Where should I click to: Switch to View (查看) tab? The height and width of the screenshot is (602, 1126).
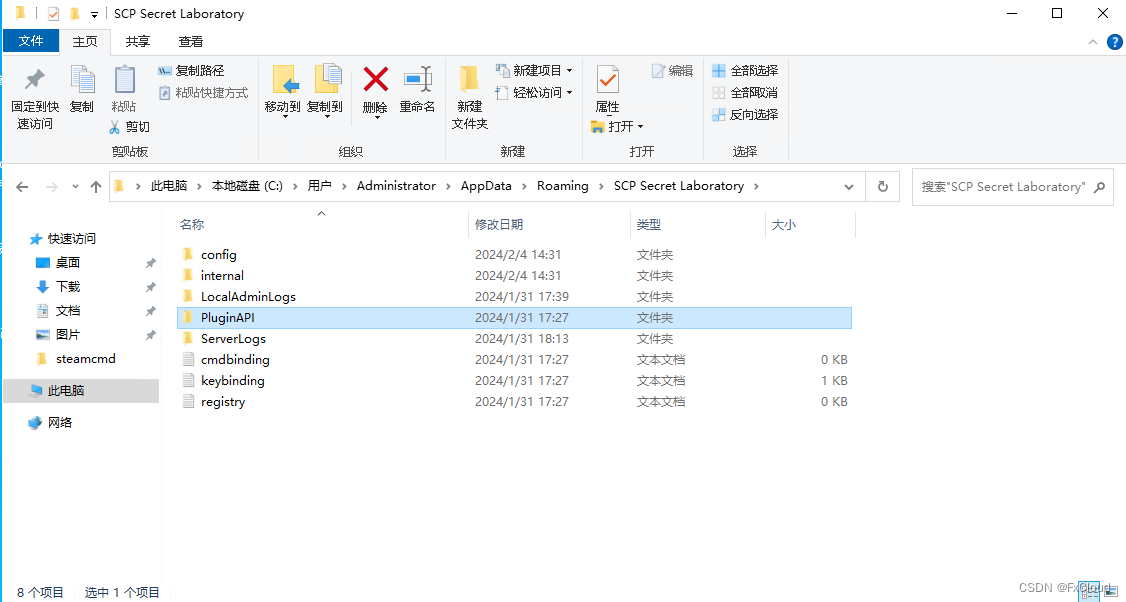click(x=191, y=42)
